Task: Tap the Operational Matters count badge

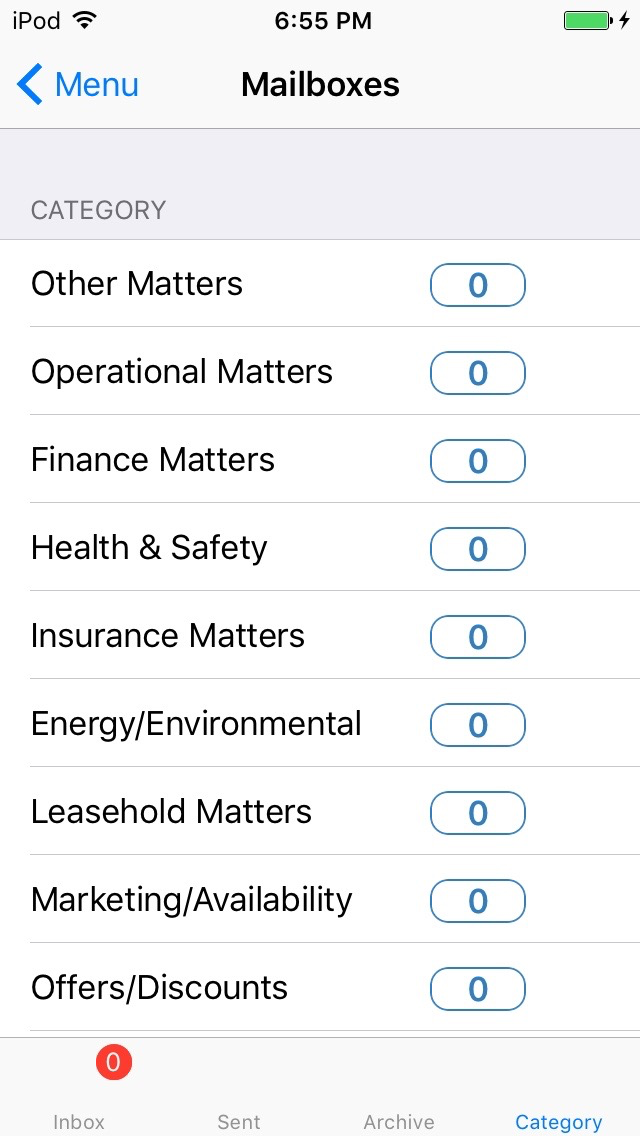Action: coord(477,373)
